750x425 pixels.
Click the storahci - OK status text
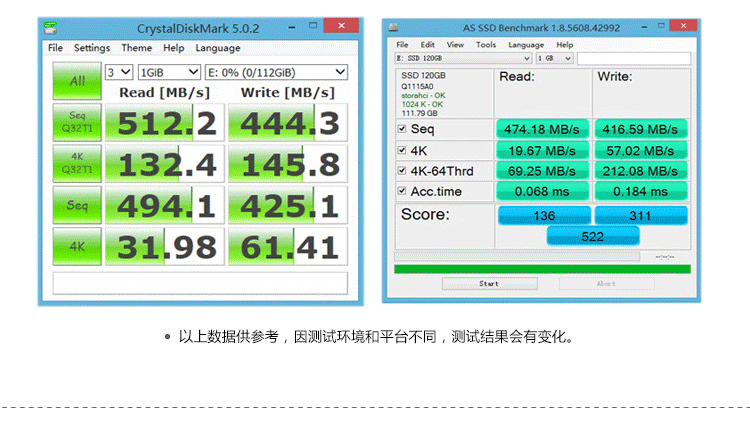[x=423, y=96]
